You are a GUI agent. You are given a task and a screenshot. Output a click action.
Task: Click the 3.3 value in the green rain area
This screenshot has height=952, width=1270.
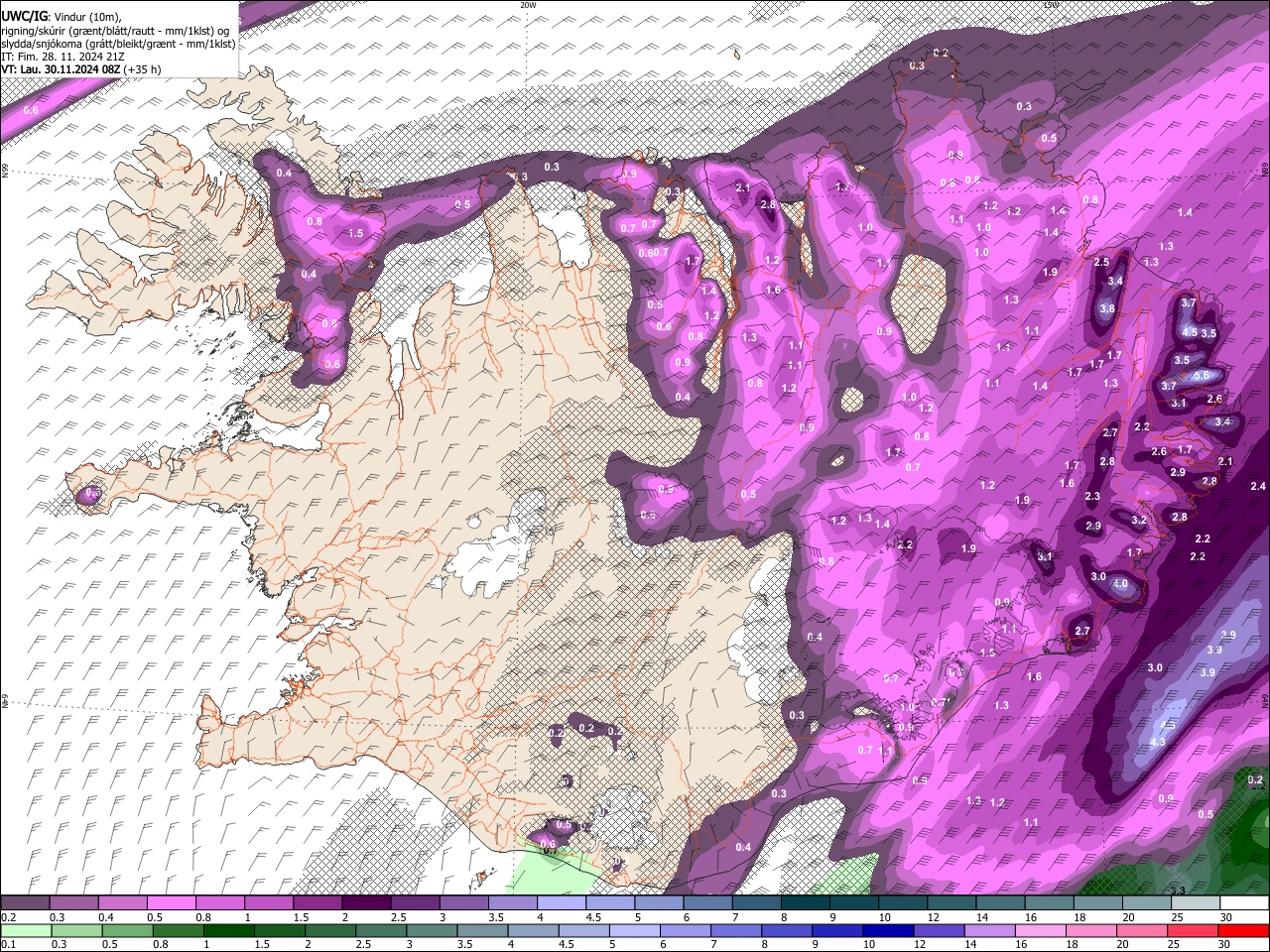1178,891
